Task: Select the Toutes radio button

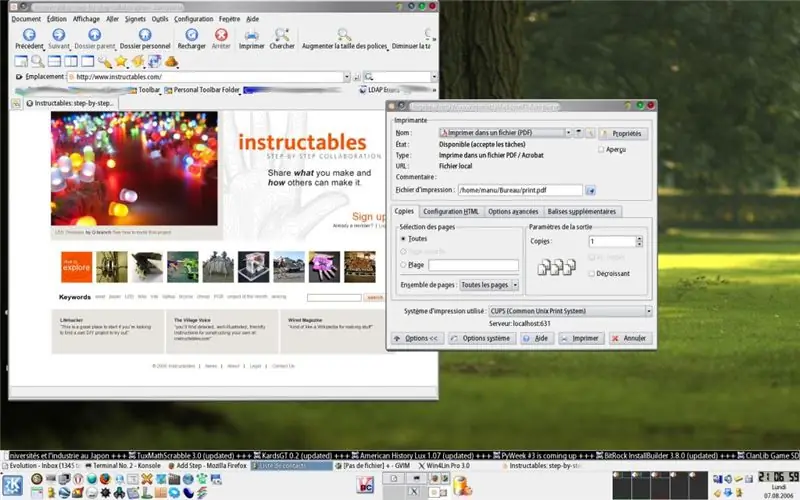Action: pyautogui.click(x=403, y=238)
